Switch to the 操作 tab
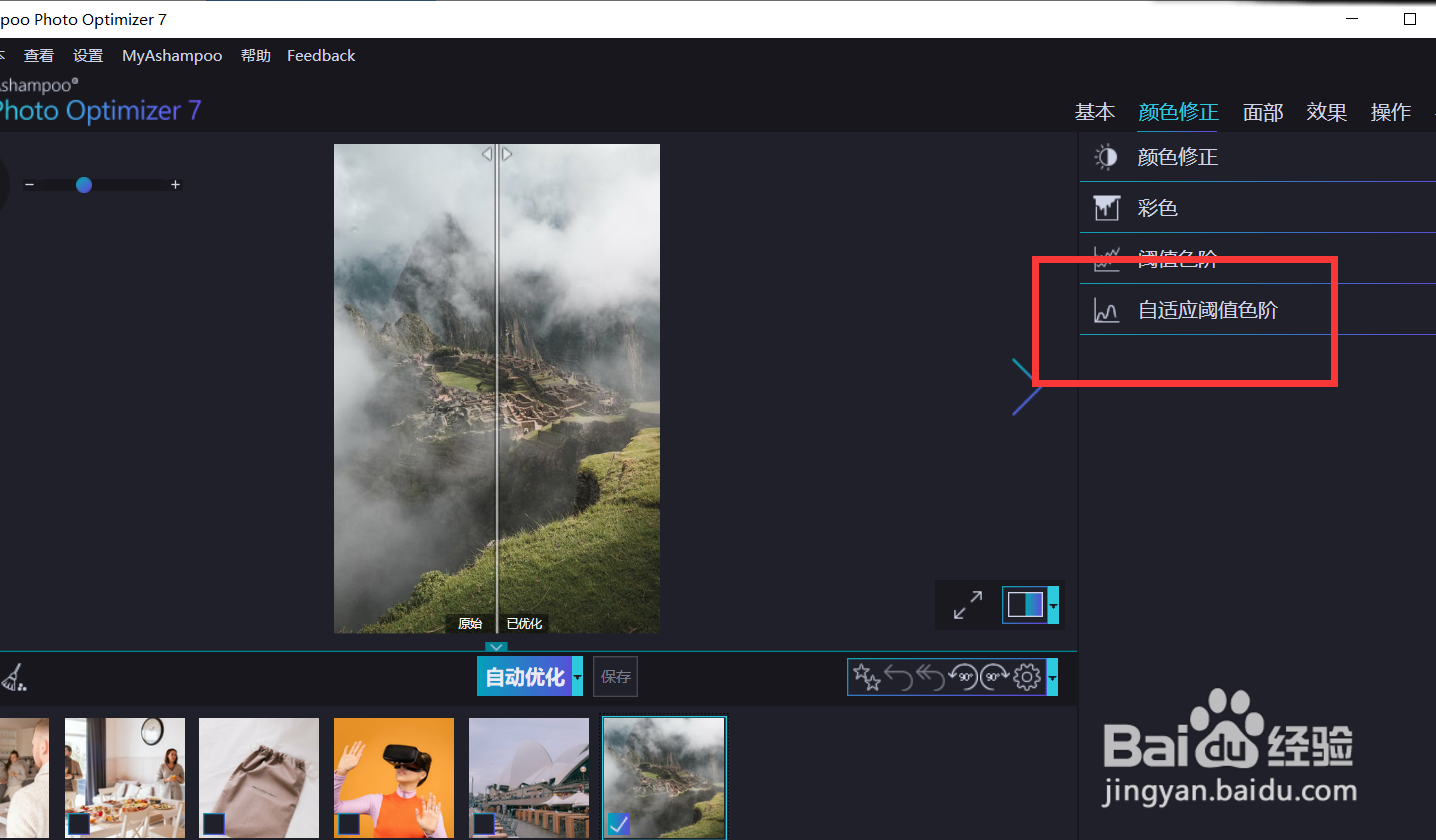The image size is (1436, 840). pyautogui.click(x=1391, y=112)
